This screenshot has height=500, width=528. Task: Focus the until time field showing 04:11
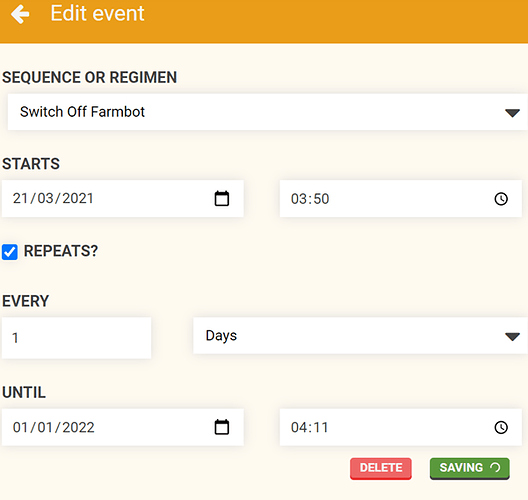click(401, 427)
